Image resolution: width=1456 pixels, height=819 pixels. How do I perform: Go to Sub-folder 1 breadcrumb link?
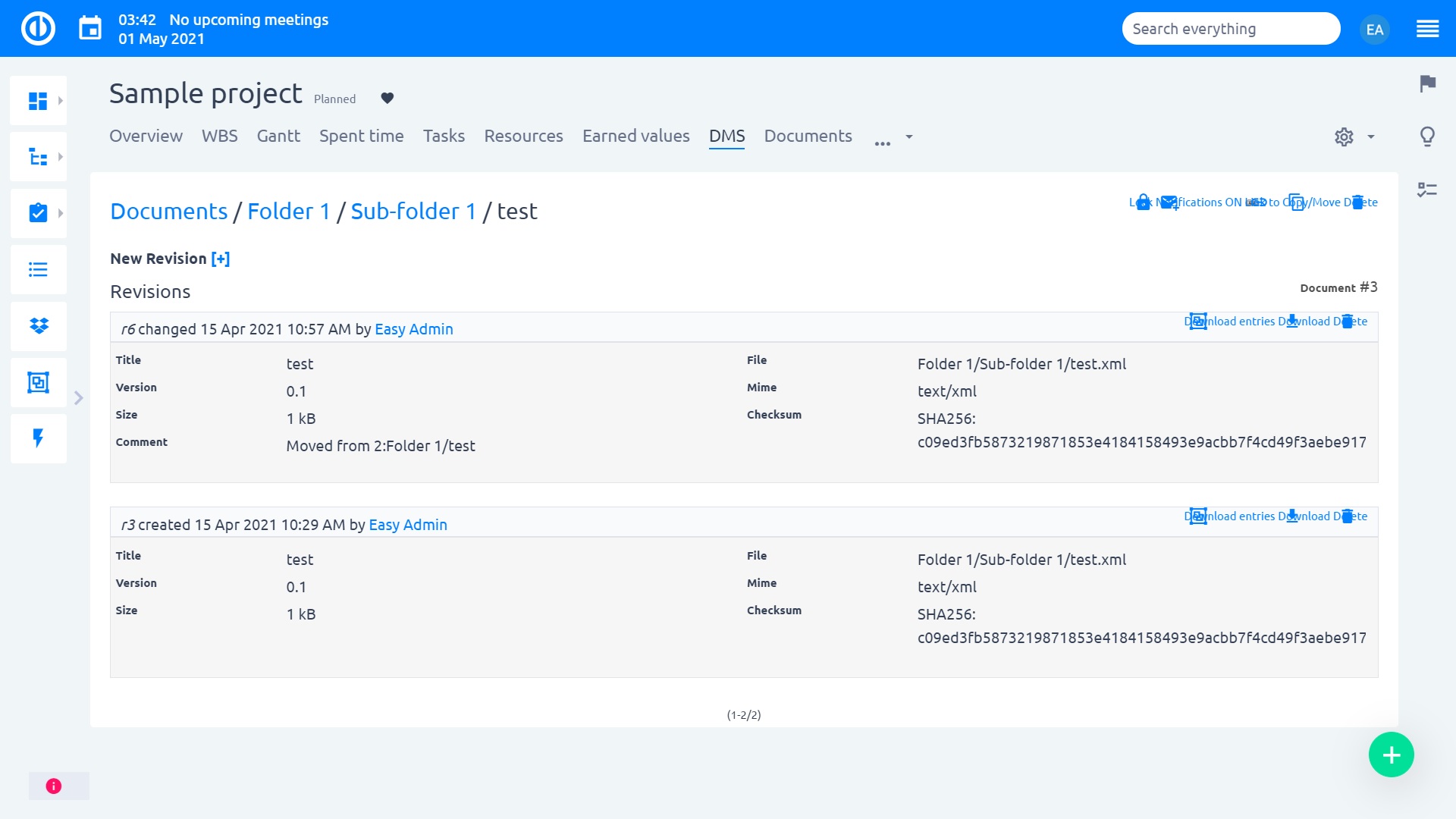point(413,211)
